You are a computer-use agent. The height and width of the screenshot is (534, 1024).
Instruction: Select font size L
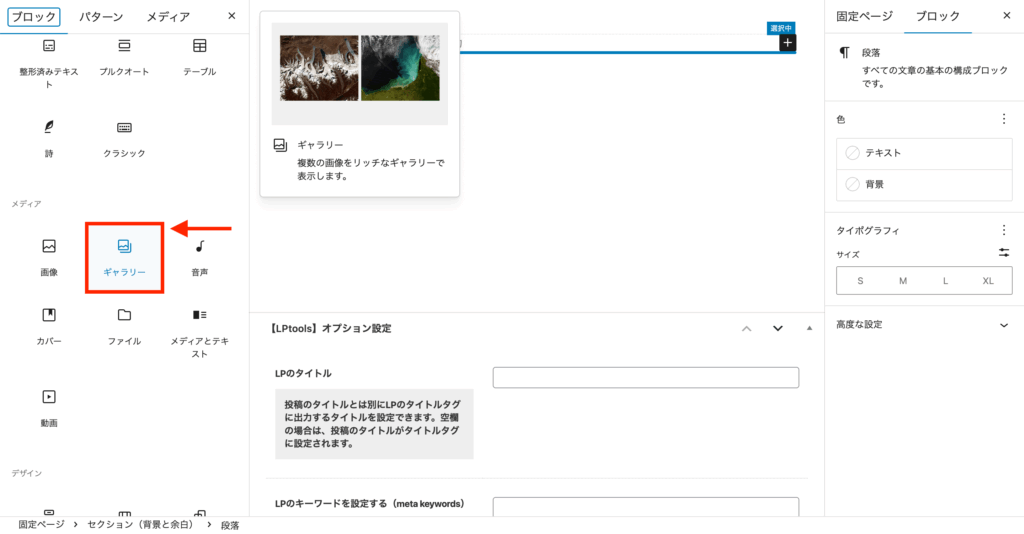point(945,281)
